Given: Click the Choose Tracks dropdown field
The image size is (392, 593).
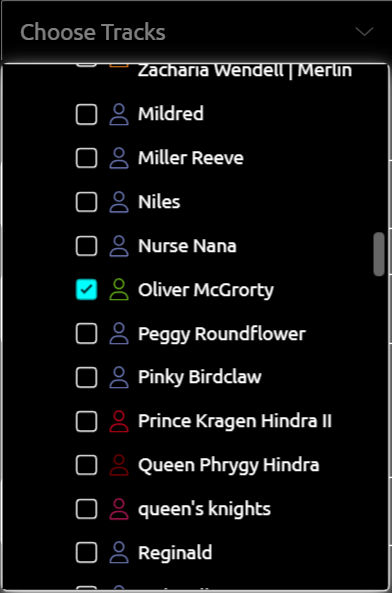Looking at the screenshot, I should pyautogui.click(x=196, y=32).
